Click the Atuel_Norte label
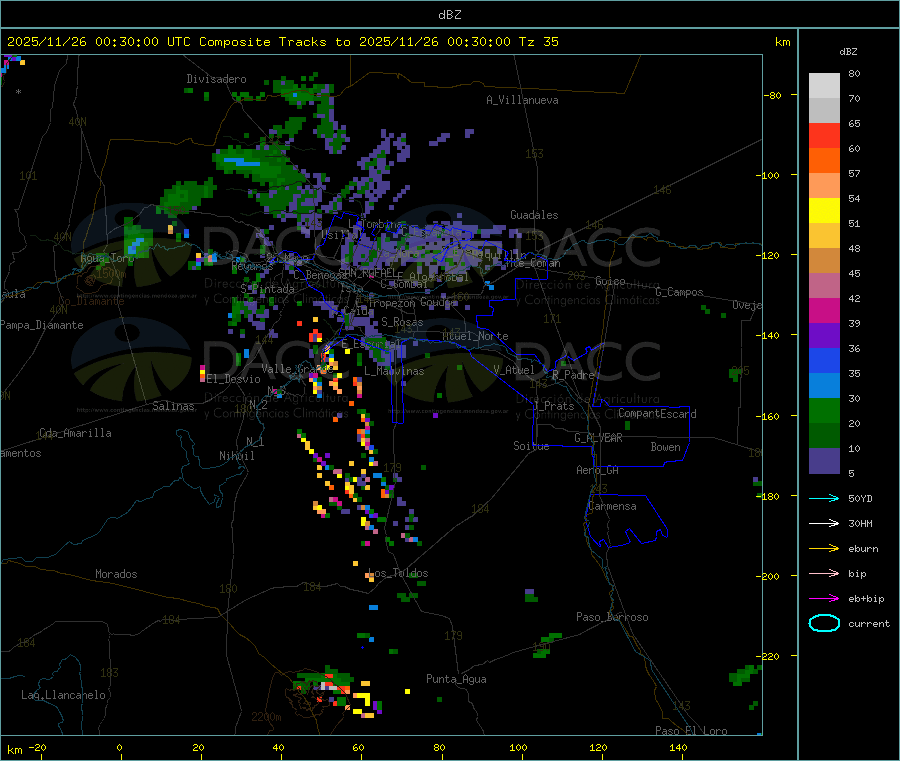The image size is (900, 761). point(475,336)
